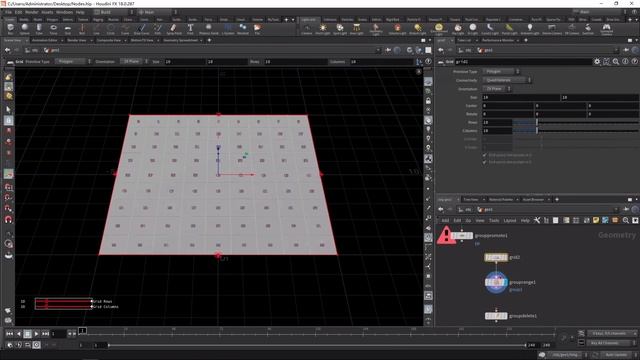Image resolution: width=640 pixels, height=360 pixels.
Task: Click the Camera shelf tool
Action: click(x=307, y=29)
